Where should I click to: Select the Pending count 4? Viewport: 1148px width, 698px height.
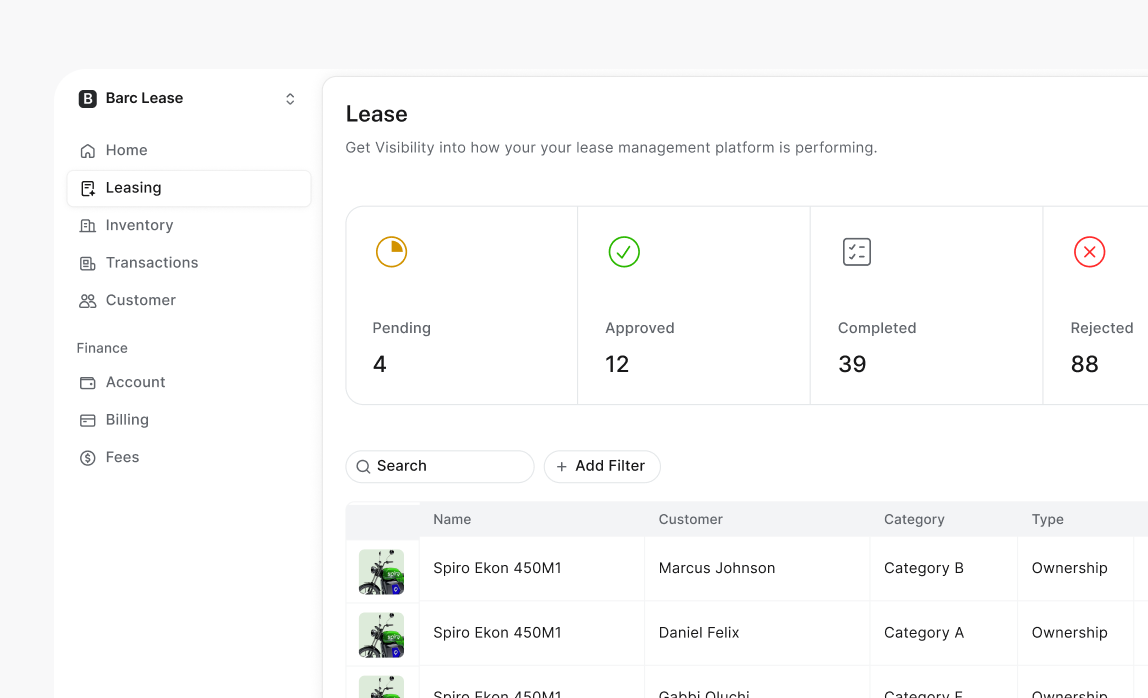coord(379,364)
